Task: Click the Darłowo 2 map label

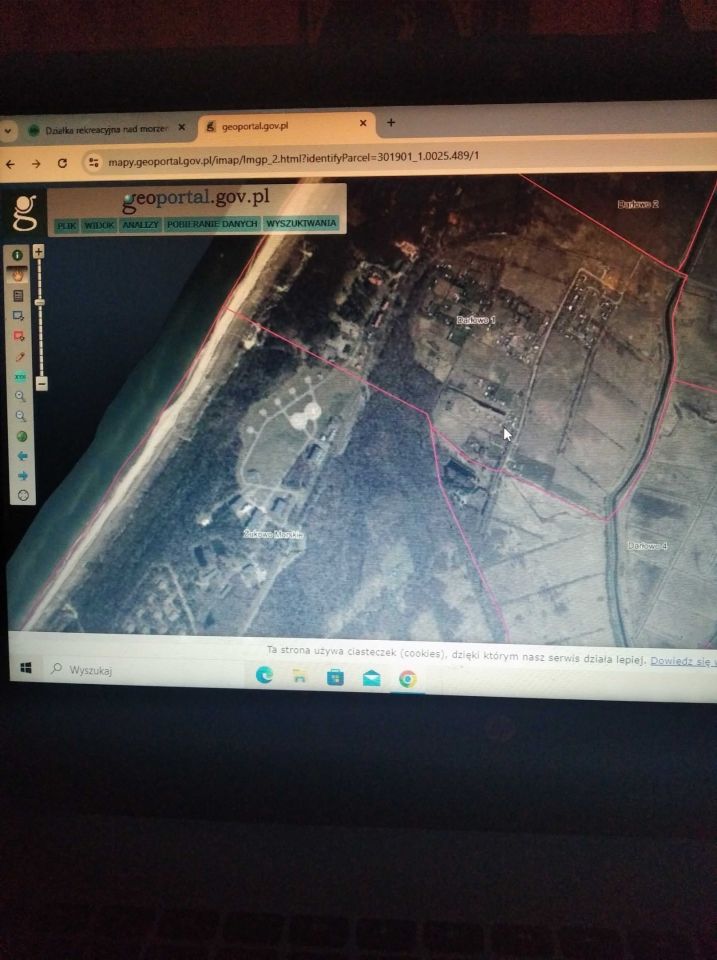Action: 637,204
